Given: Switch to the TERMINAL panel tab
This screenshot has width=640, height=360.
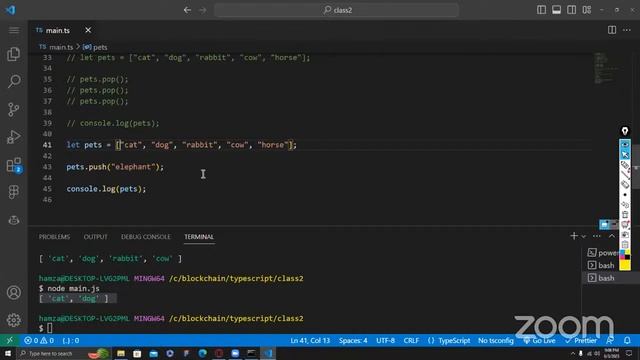Looking at the screenshot, I should point(199,237).
